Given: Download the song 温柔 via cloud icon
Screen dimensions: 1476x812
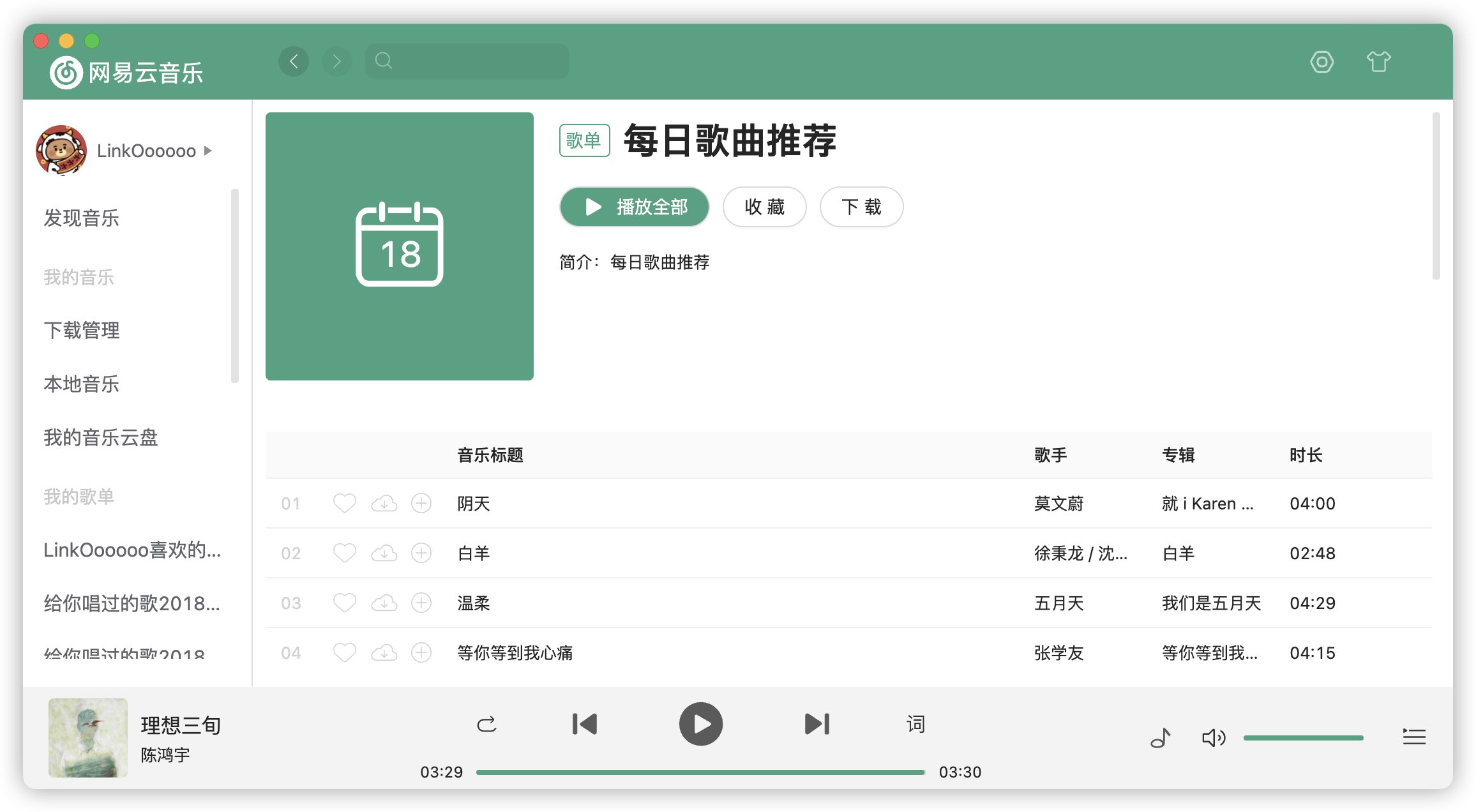Looking at the screenshot, I should coord(384,603).
